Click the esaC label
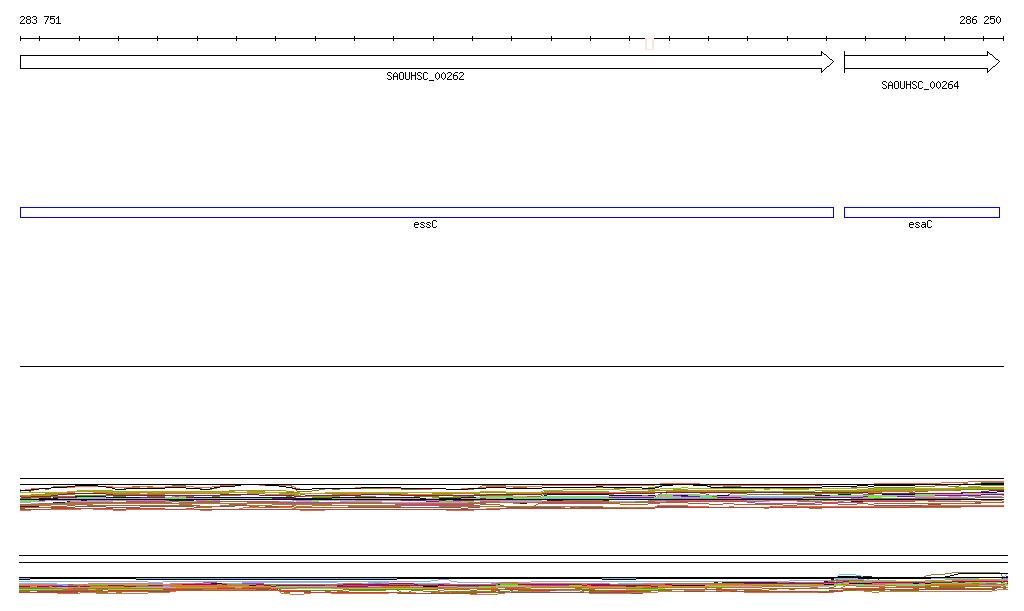Image resolution: width=1024 pixels, height=611 pixels. tap(920, 225)
